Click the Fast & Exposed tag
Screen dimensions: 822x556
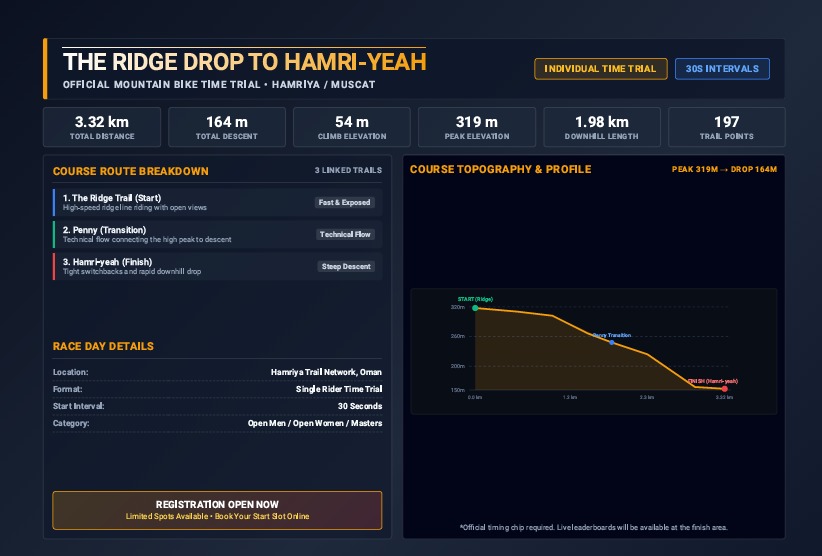point(344,202)
